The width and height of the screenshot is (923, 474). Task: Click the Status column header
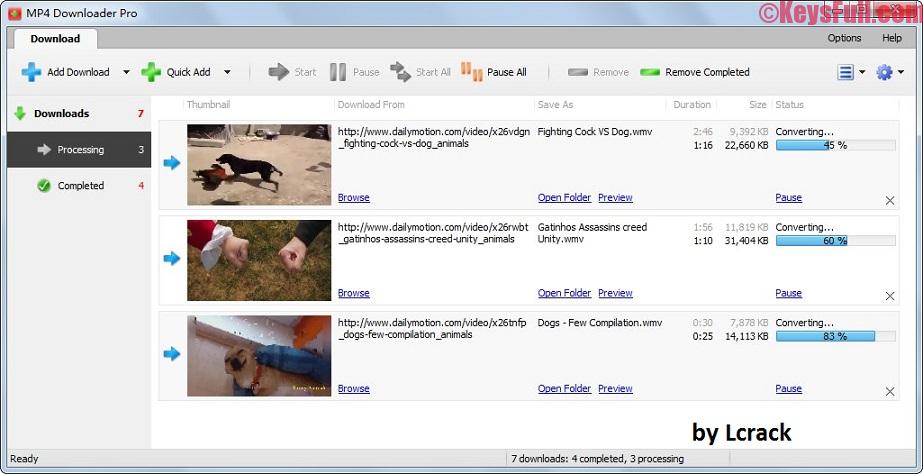[x=789, y=105]
